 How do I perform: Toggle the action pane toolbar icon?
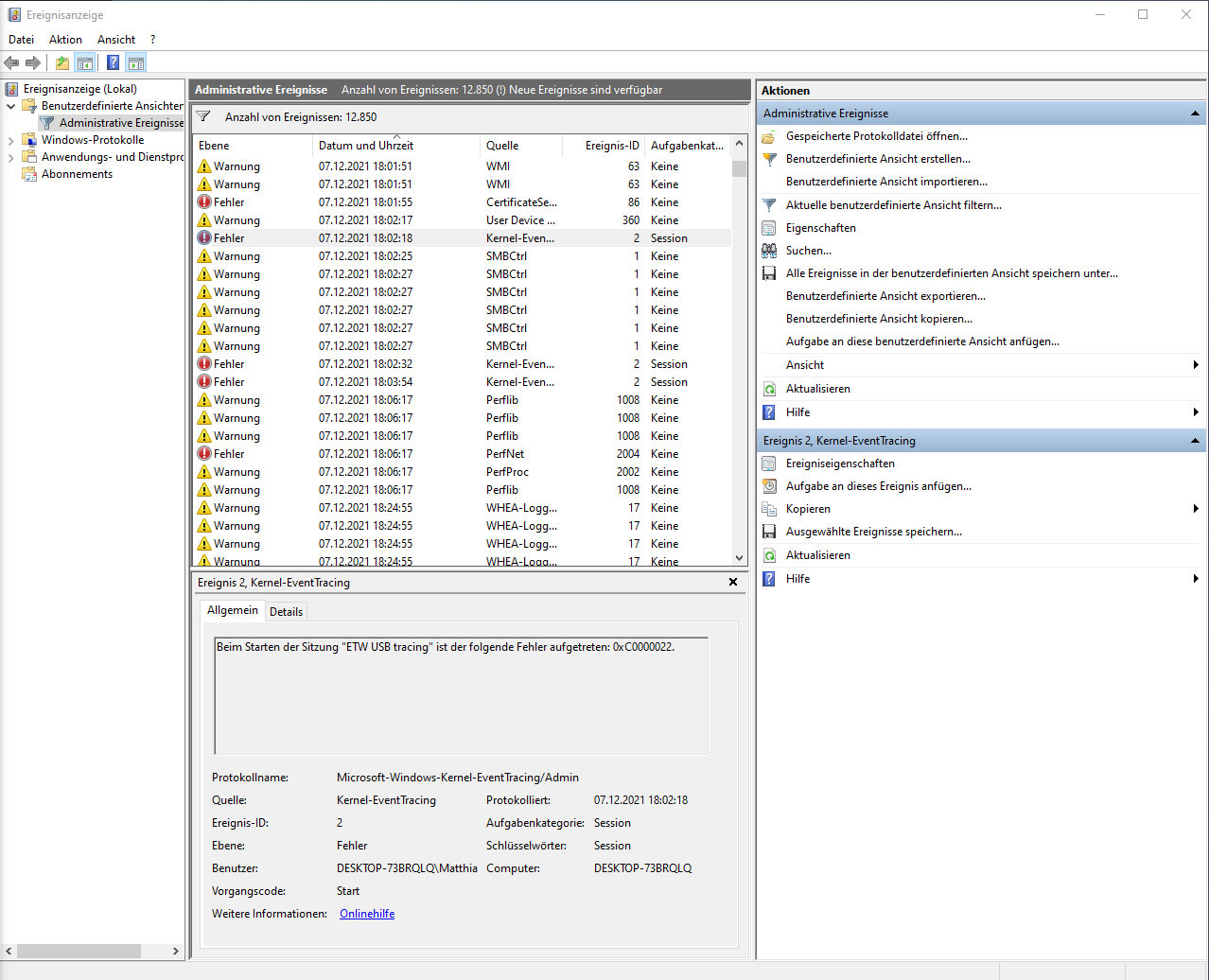point(136,63)
